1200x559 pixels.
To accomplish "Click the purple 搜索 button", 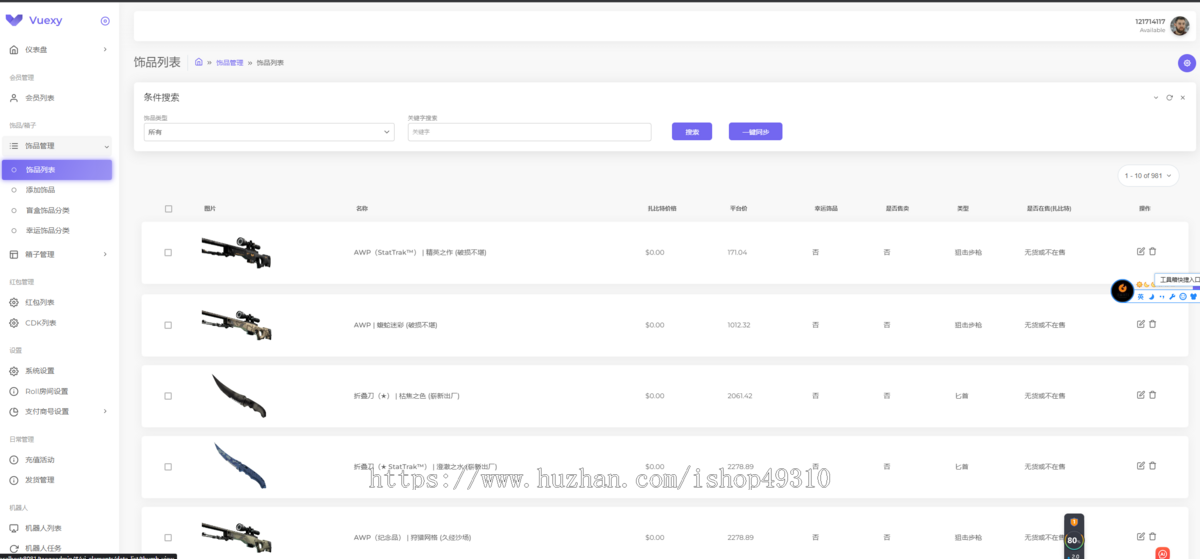I will tap(692, 132).
